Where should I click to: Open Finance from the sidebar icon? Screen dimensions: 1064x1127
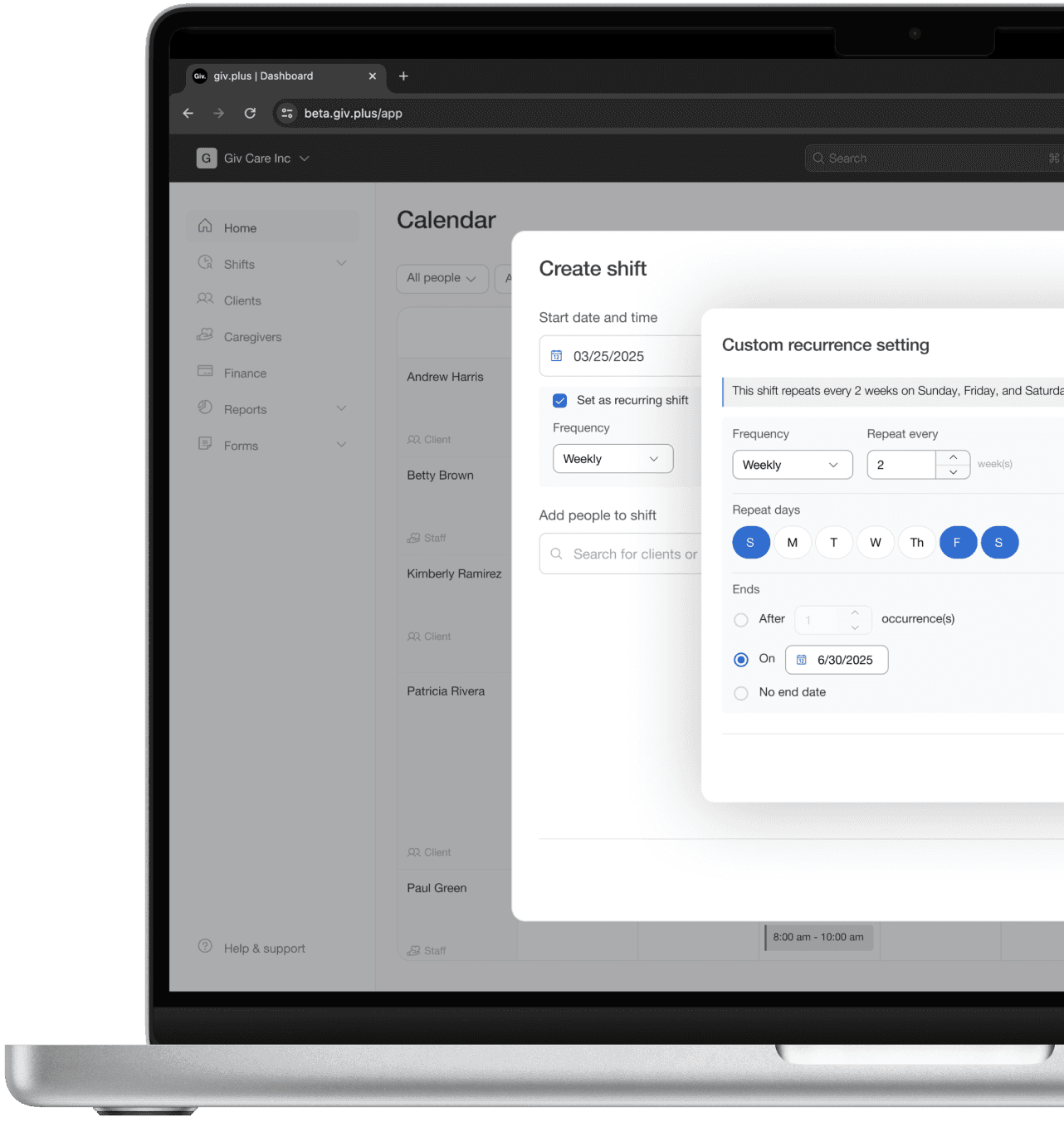pos(205,373)
